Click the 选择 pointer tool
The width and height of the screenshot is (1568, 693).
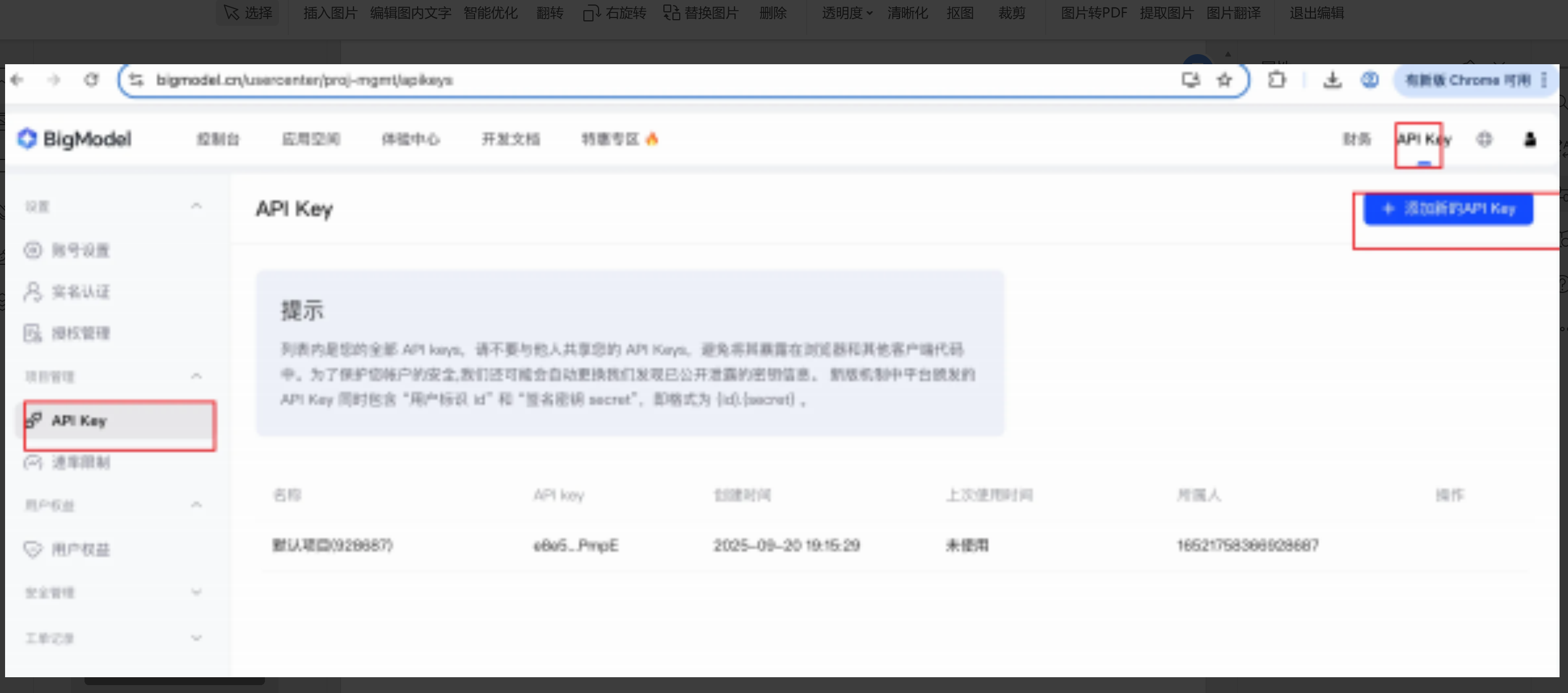(248, 13)
